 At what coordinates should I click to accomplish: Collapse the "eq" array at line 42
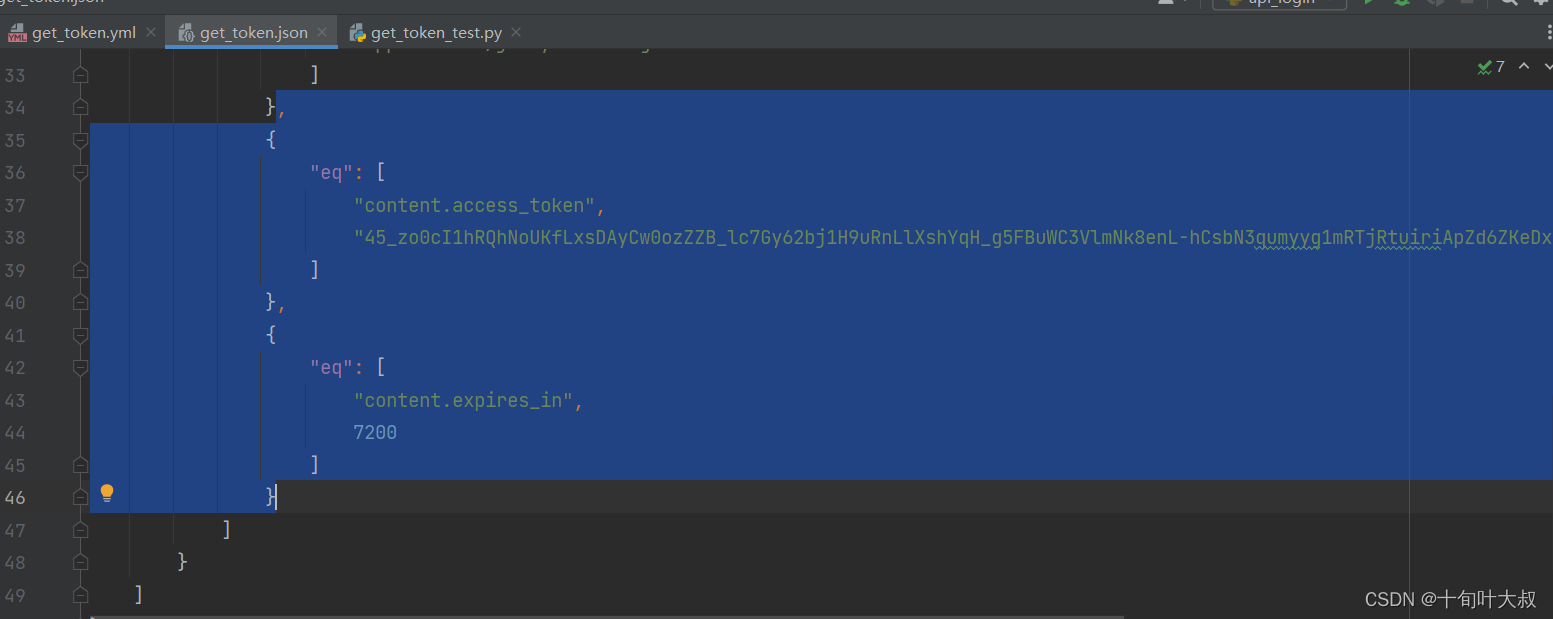[81, 368]
